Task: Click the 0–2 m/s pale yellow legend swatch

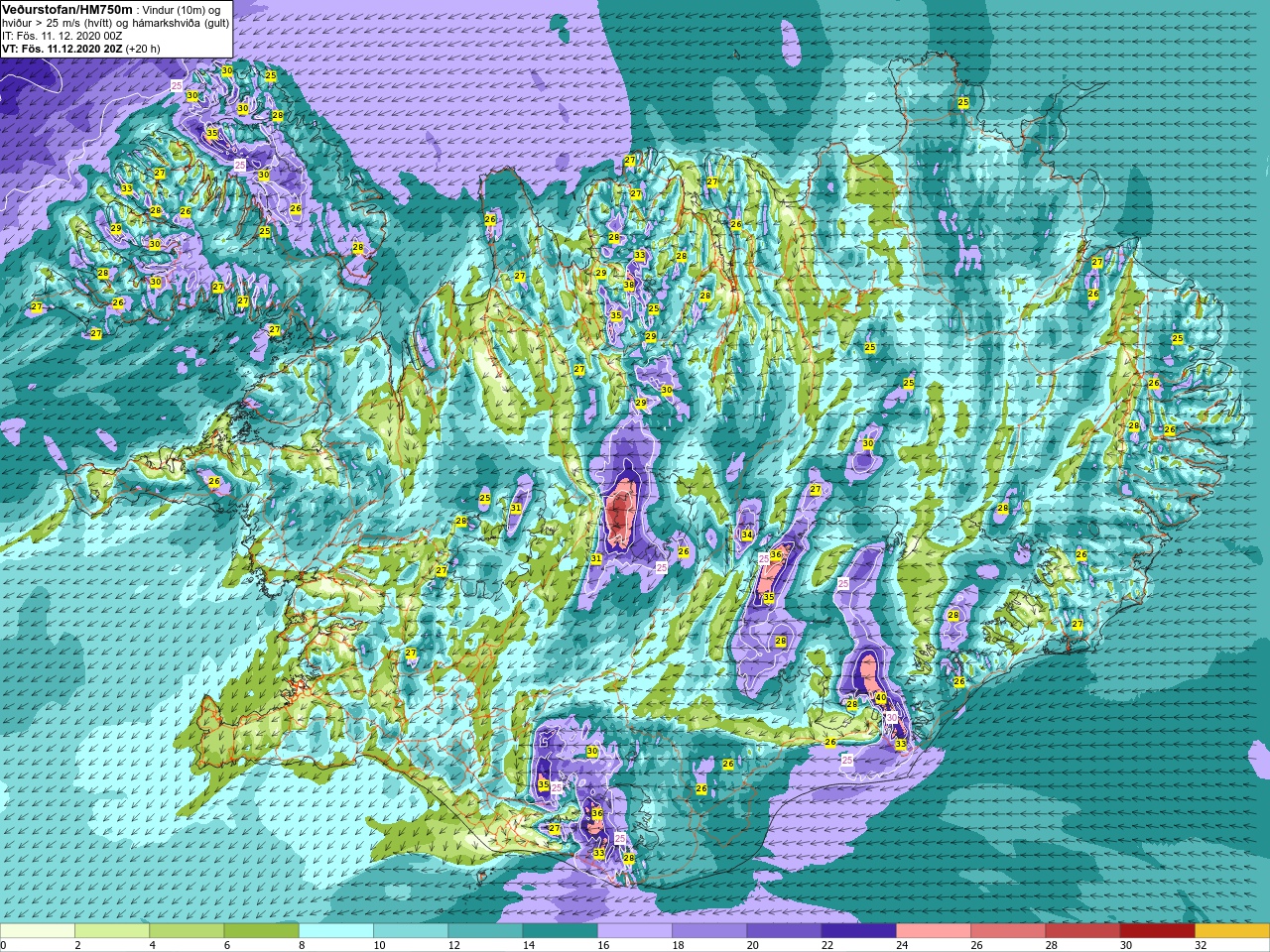Action: (x=38, y=931)
